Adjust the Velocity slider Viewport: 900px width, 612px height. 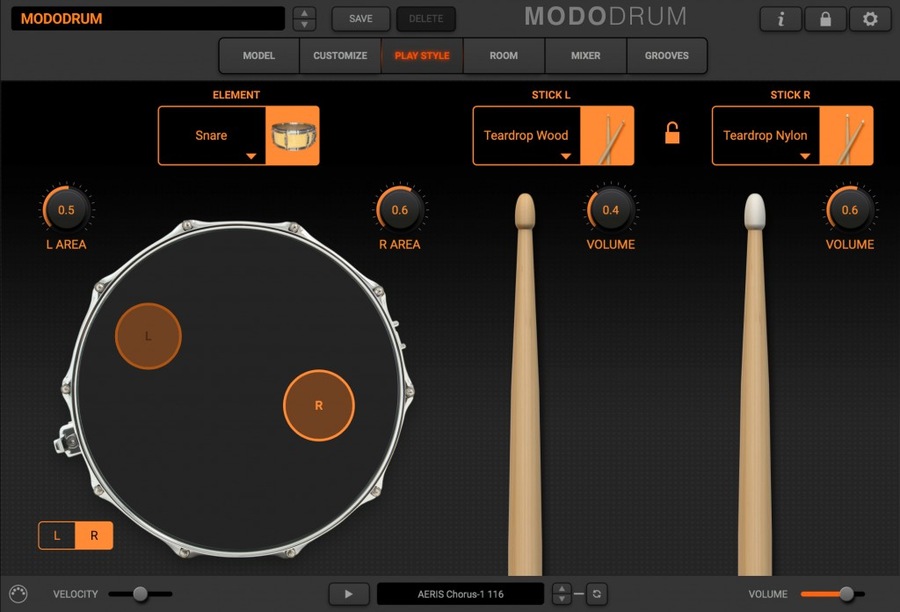point(139,593)
